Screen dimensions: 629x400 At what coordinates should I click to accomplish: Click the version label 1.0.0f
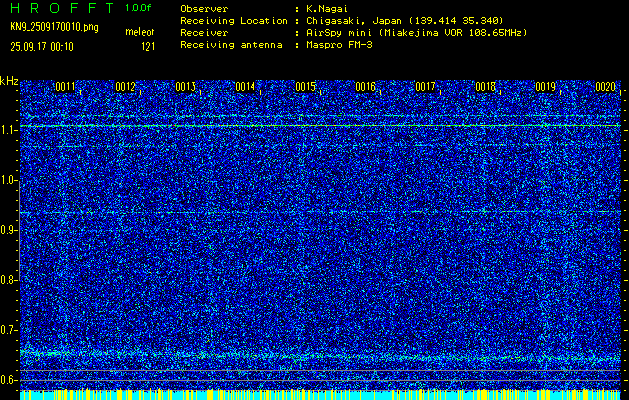(138, 8)
